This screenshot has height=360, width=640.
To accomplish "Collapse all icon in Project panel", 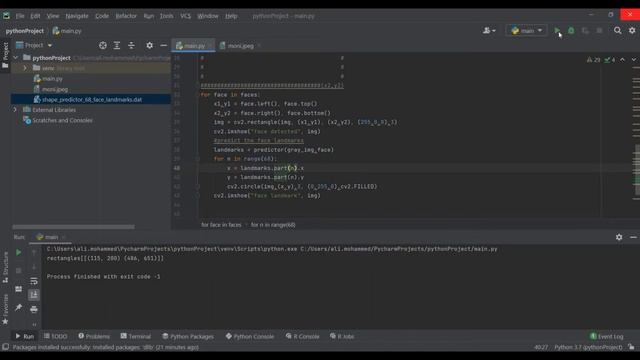I will tap(131, 45).
